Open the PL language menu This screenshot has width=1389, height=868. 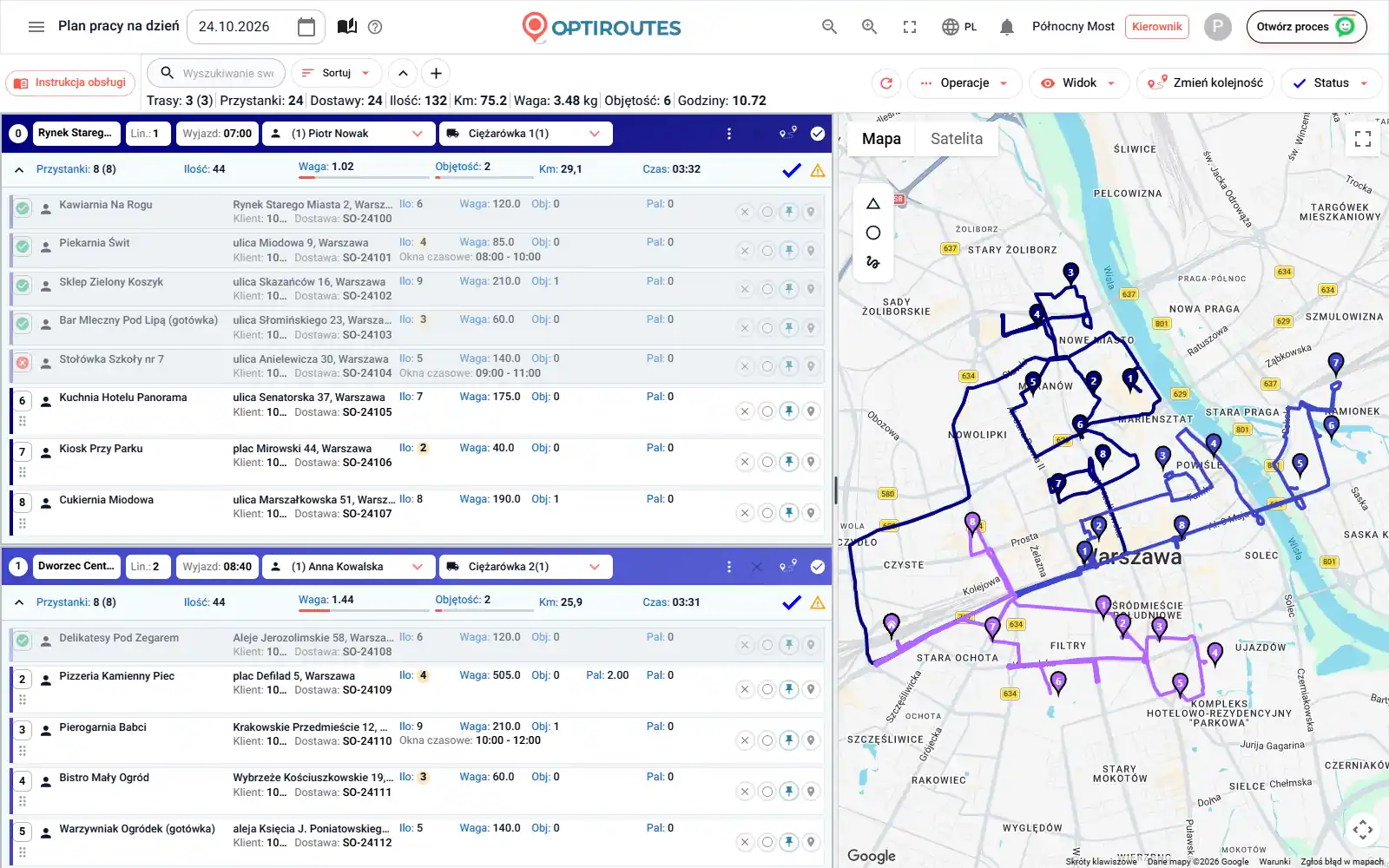[959, 27]
